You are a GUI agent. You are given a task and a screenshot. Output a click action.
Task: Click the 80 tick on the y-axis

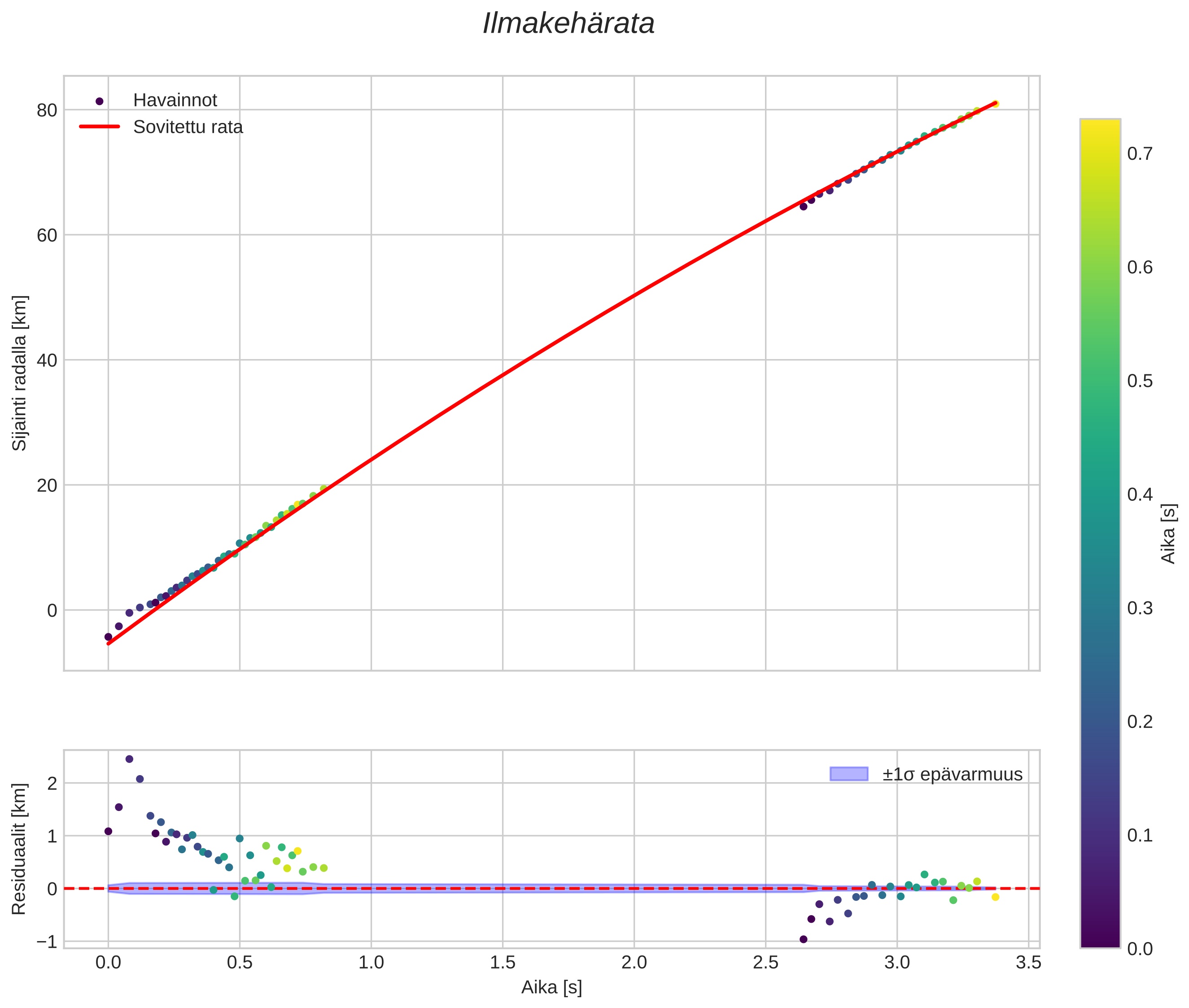pos(47,110)
